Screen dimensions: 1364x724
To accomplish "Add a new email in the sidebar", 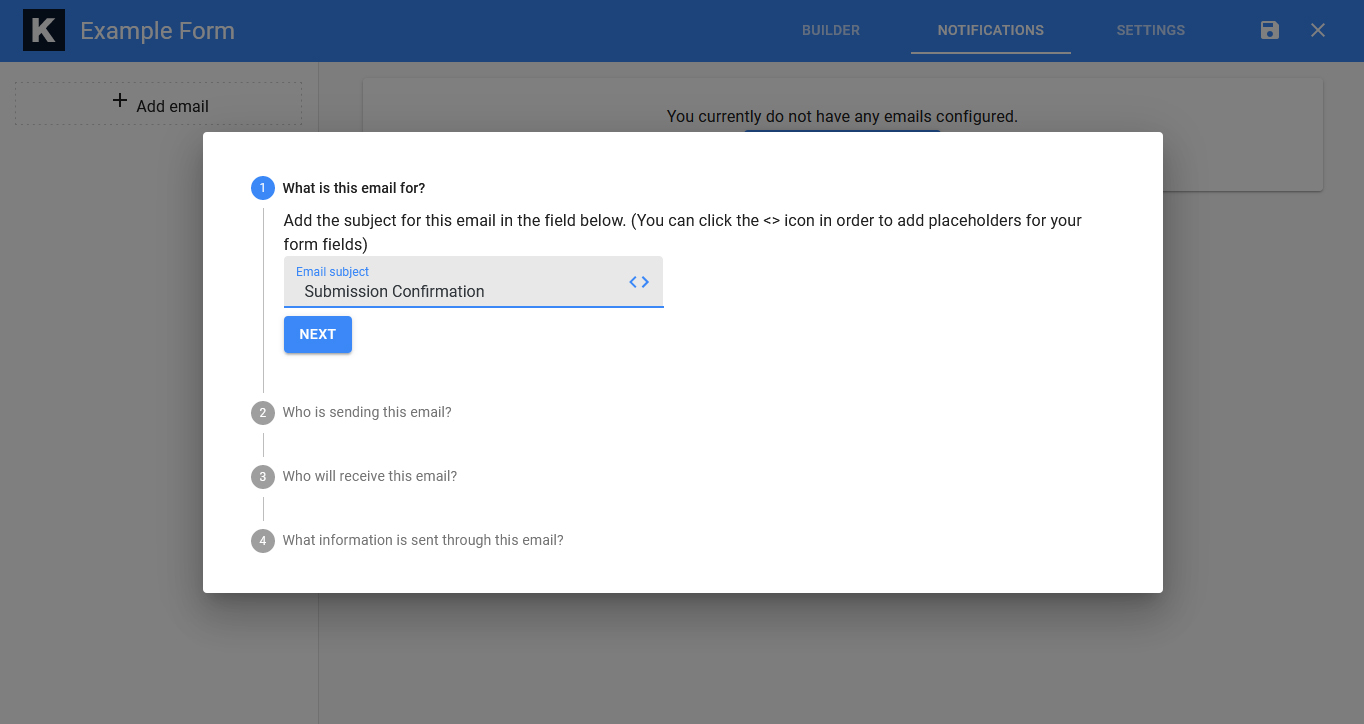I will (158, 104).
